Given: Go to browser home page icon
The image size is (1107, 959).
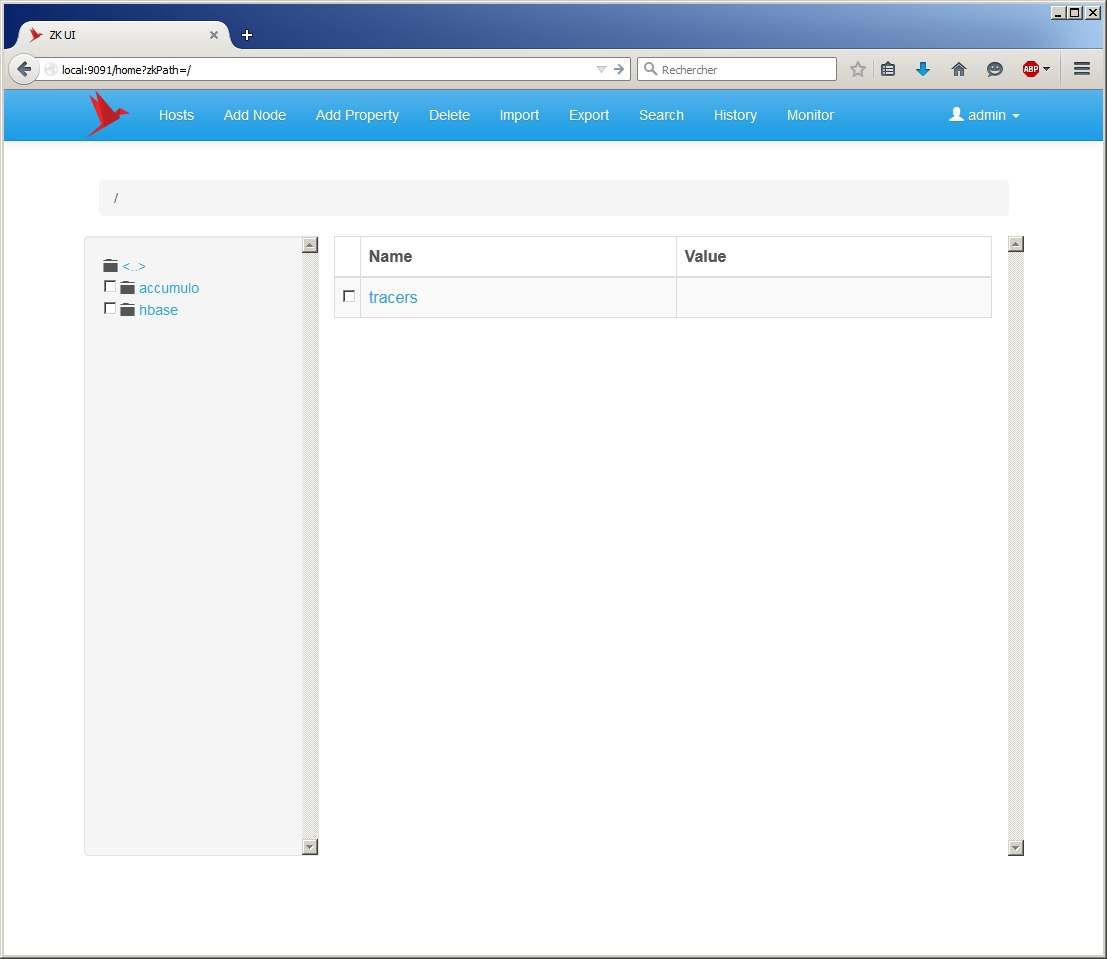Looking at the screenshot, I should [959, 69].
